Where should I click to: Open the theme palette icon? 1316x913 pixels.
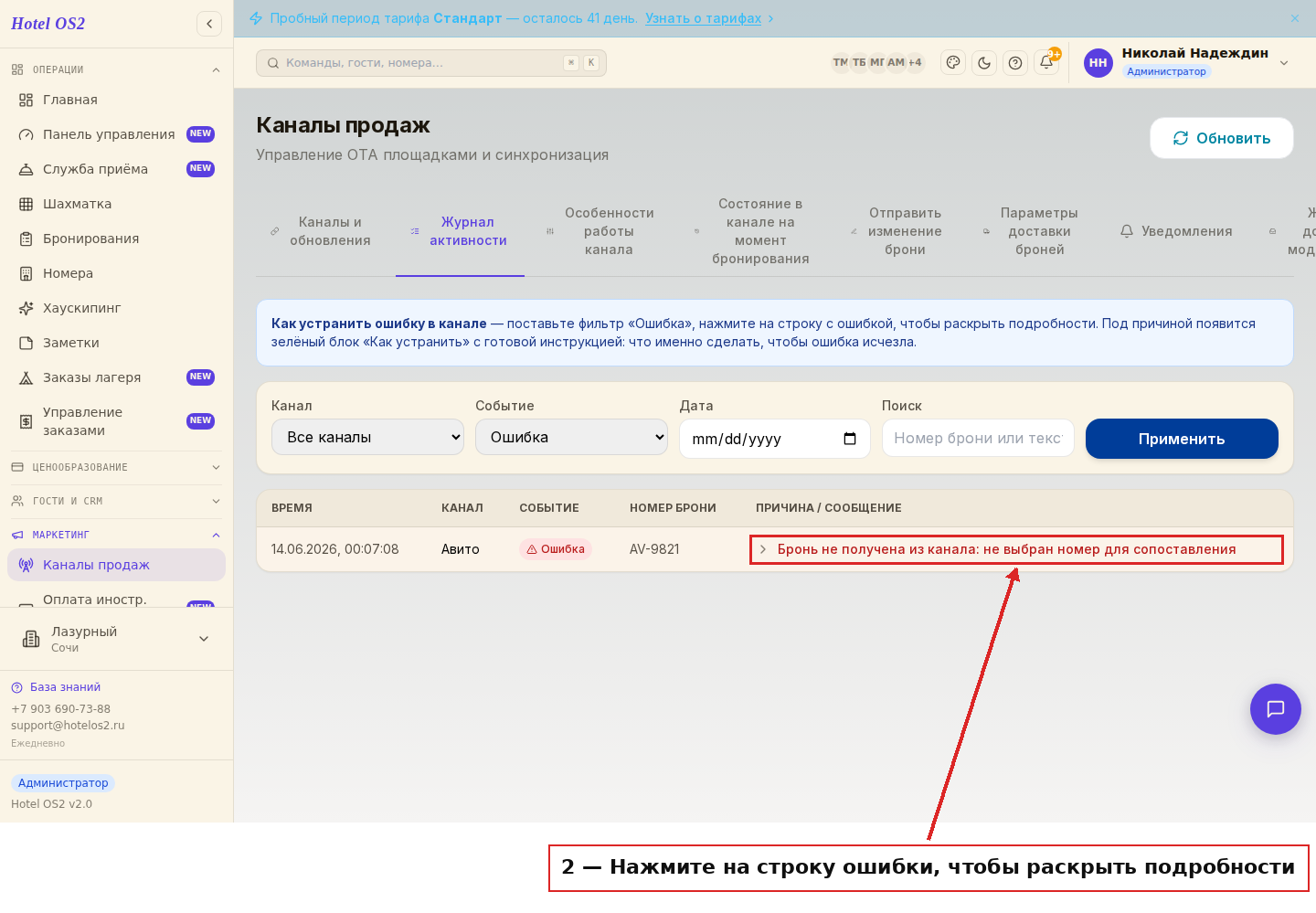pyautogui.click(x=953, y=63)
